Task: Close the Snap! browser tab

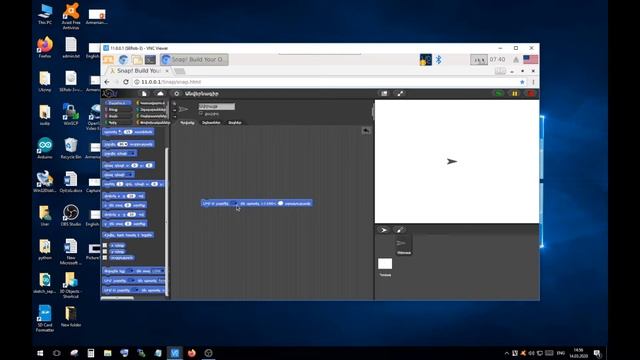Action: [167, 71]
